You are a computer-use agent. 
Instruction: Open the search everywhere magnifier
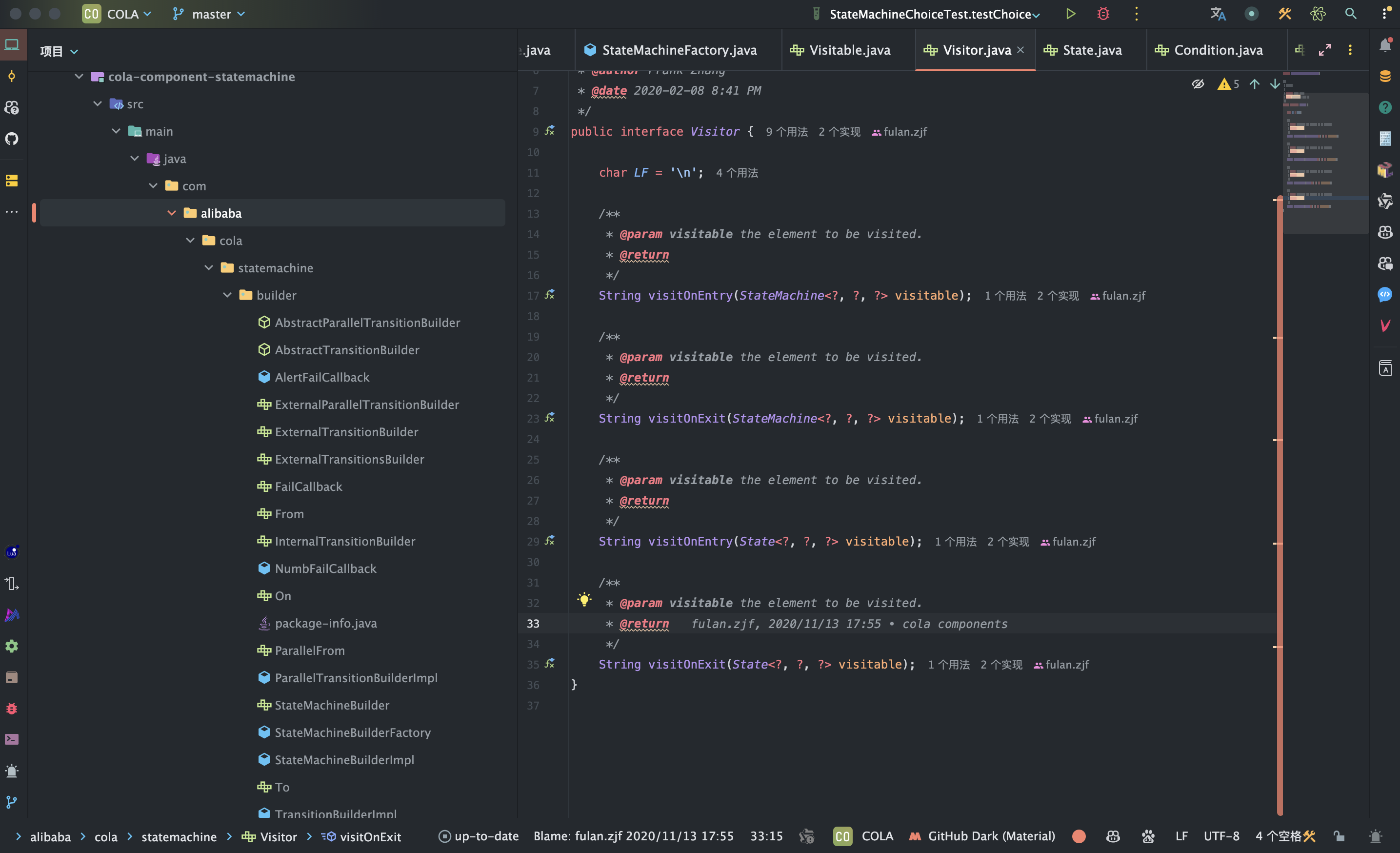click(1351, 14)
